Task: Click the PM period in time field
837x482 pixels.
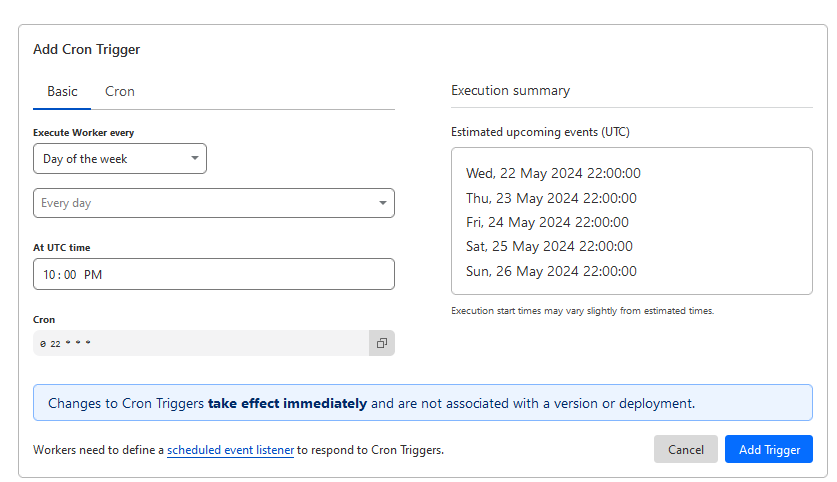Action: pos(93,274)
